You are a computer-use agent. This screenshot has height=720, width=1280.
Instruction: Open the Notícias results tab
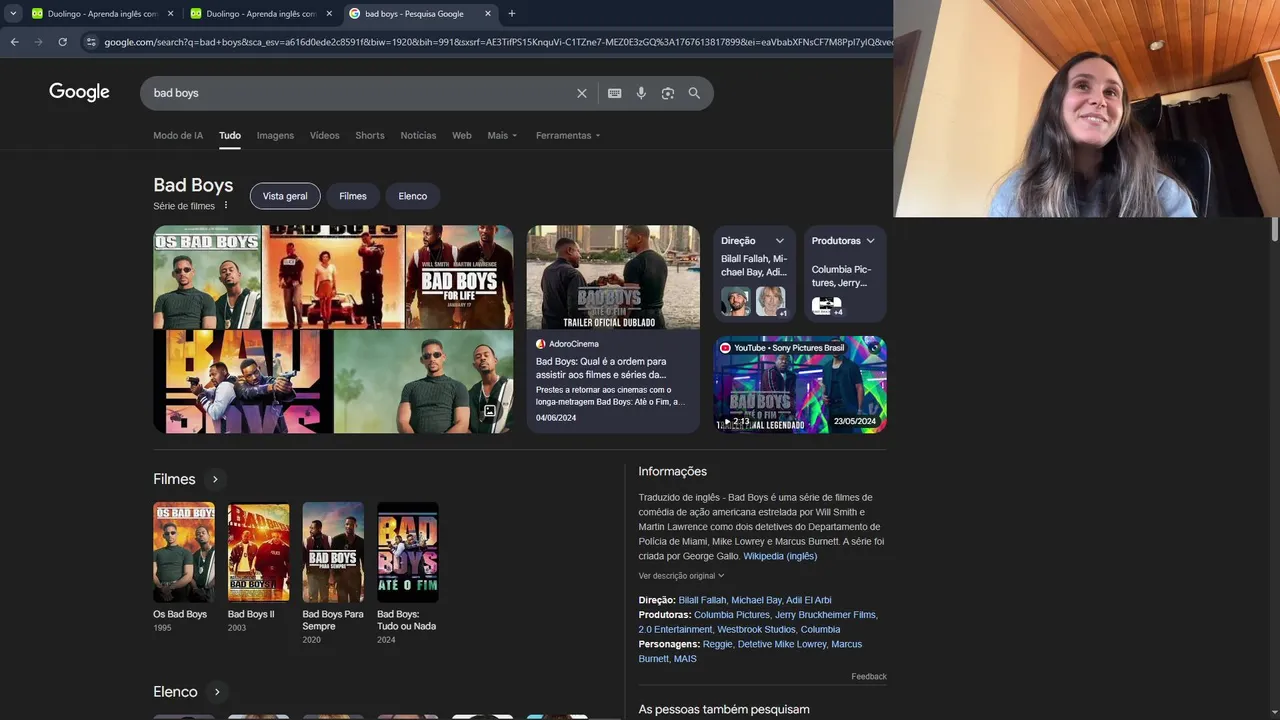[x=418, y=136]
